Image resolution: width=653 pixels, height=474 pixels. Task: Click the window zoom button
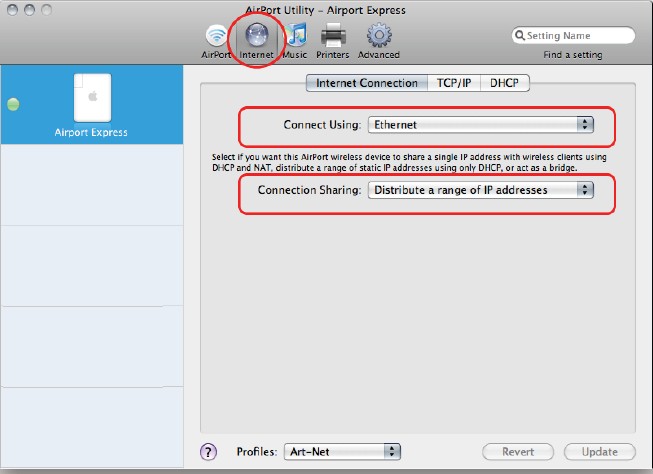[x=46, y=10]
